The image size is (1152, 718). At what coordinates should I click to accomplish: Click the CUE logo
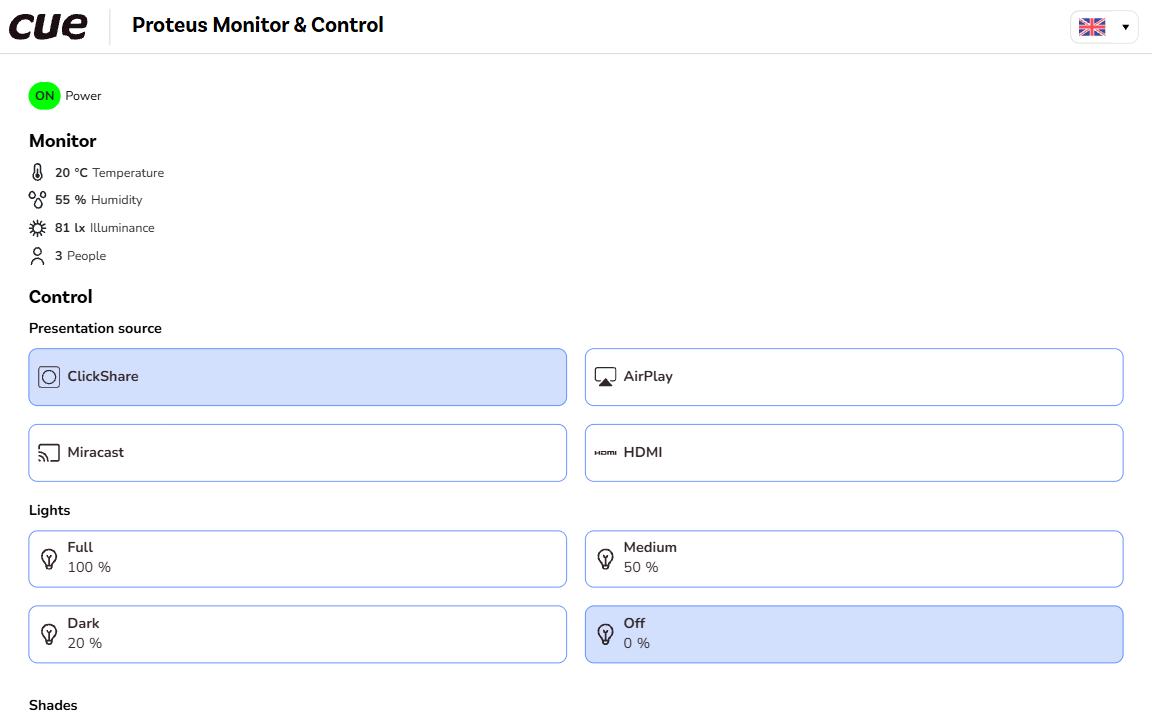point(48,26)
